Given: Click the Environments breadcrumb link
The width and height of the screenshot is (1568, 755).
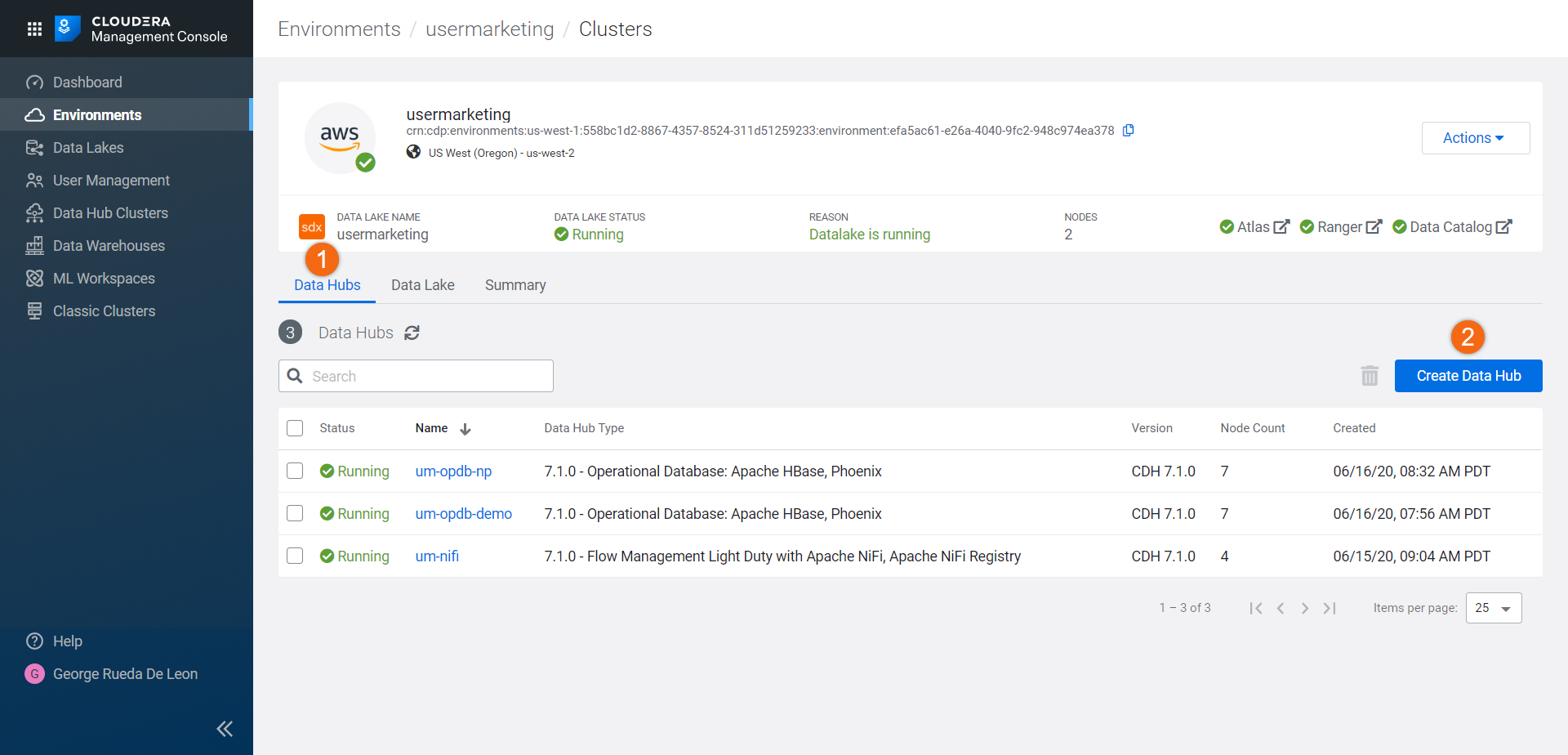Looking at the screenshot, I should (339, 29).
